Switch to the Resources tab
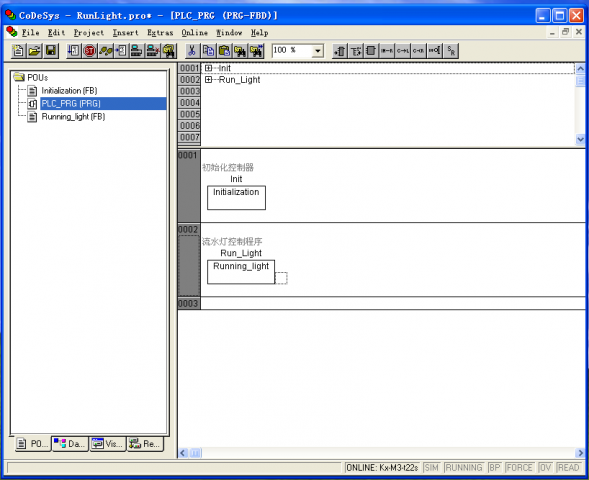The image size is (589, 480). pyautogui.click(x=145, y=444)
